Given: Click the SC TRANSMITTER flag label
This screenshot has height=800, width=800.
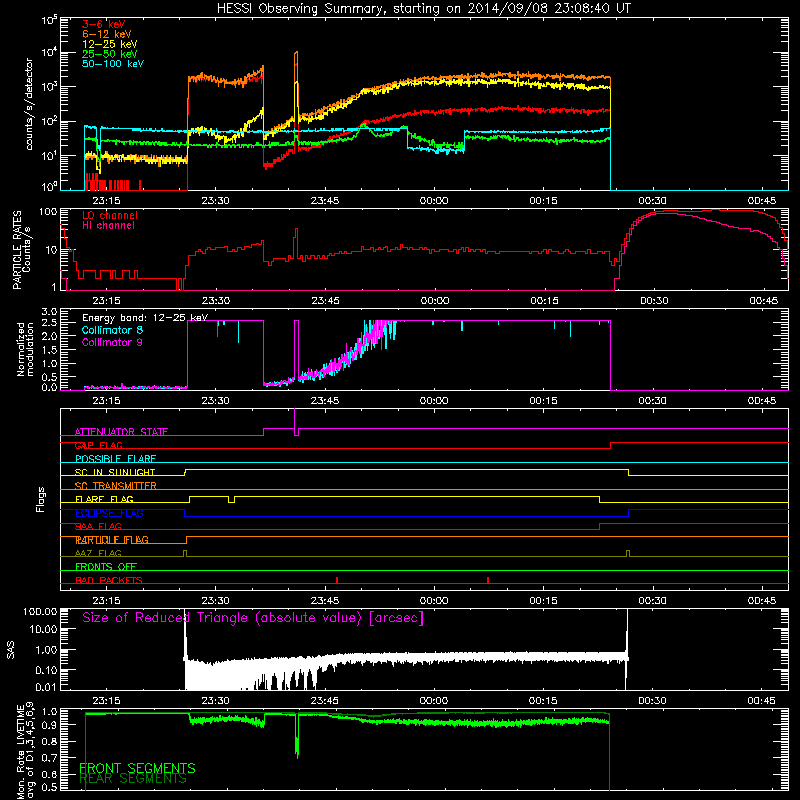Looking at the screenshot, I should [116, 486].
